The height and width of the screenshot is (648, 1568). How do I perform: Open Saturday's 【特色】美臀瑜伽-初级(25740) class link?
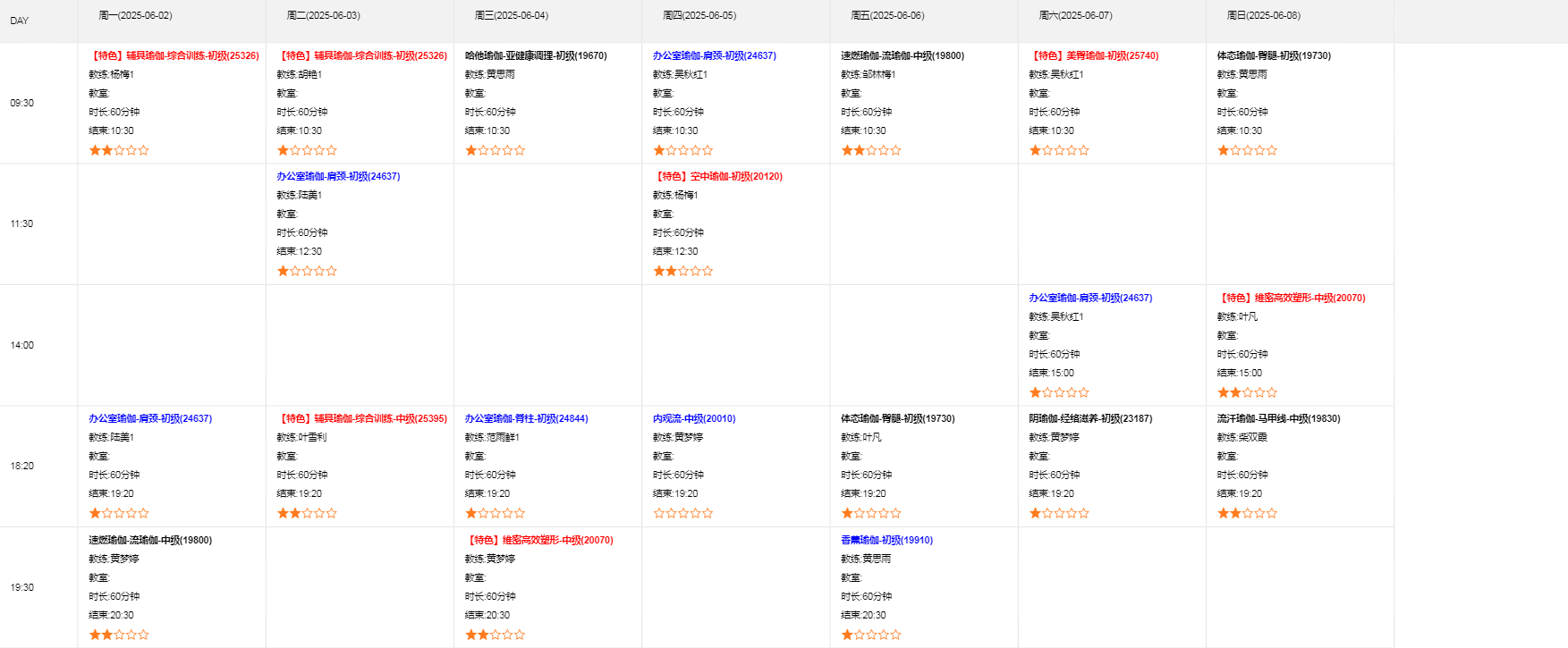(x=1093, y=55)
